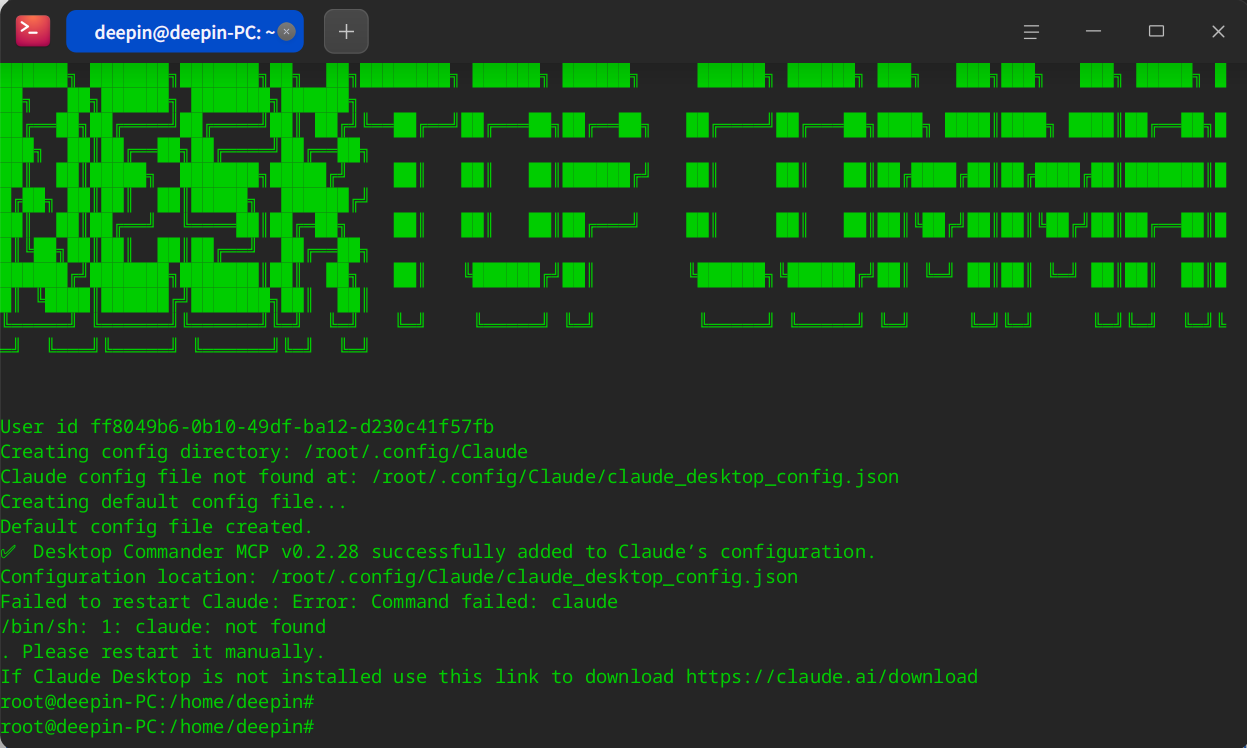This screenshot has height=748, width=1247.
Task: Minimize the terminal window
Action: (x=1095, y=32)
